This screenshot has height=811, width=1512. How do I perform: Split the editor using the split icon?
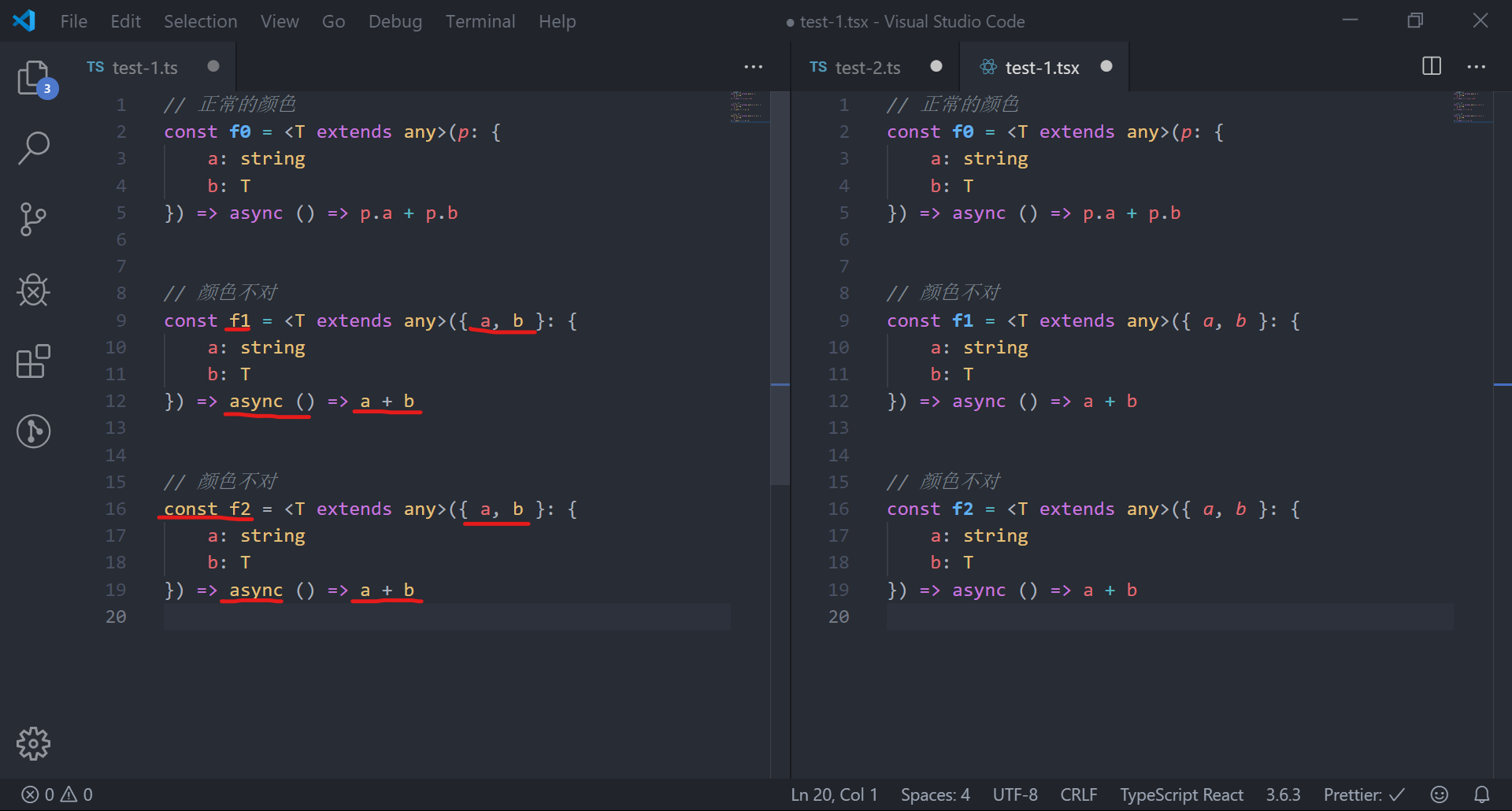tap(1431, 66)
